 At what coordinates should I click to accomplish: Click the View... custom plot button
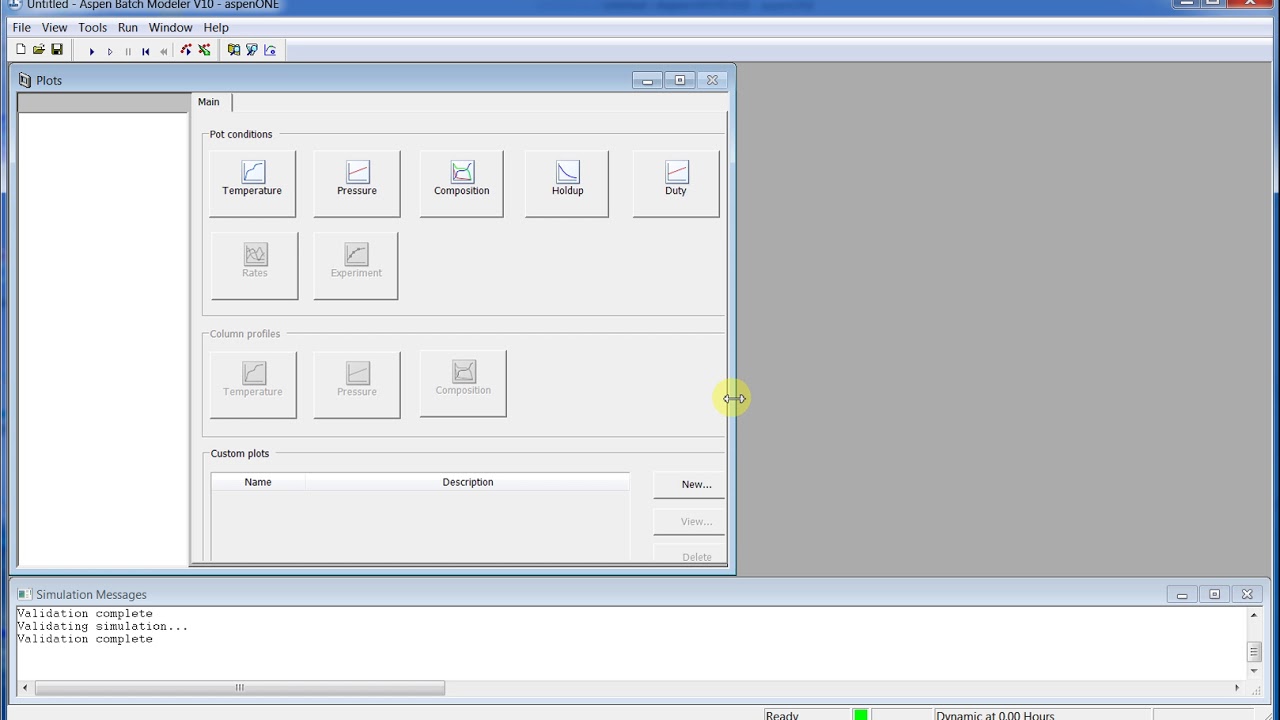(689, 521)
